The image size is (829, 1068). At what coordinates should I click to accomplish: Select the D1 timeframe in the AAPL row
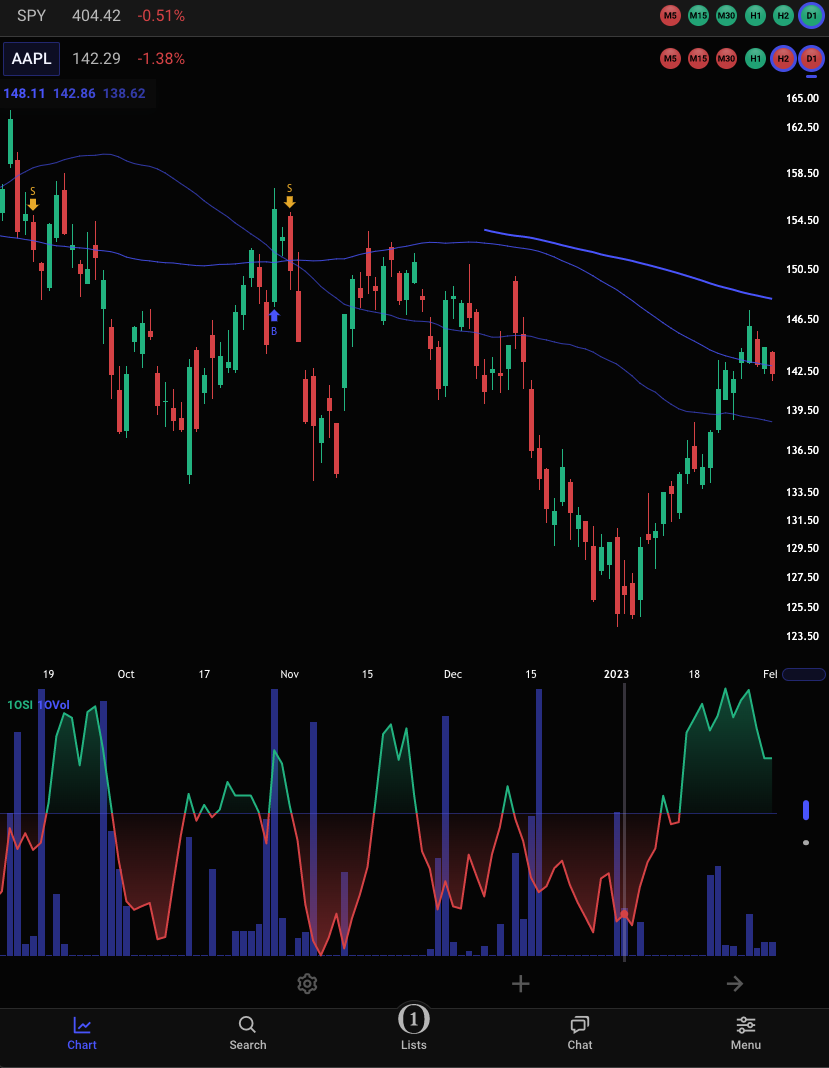(811, 59)
